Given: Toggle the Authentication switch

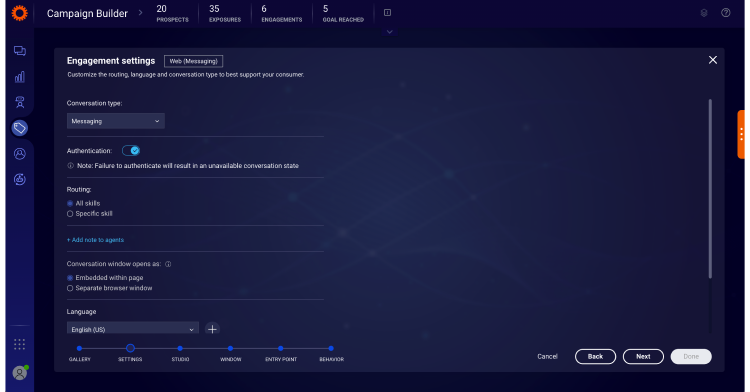Looking at the screenshot, I should pyautogui.click(x=131, y=151).
